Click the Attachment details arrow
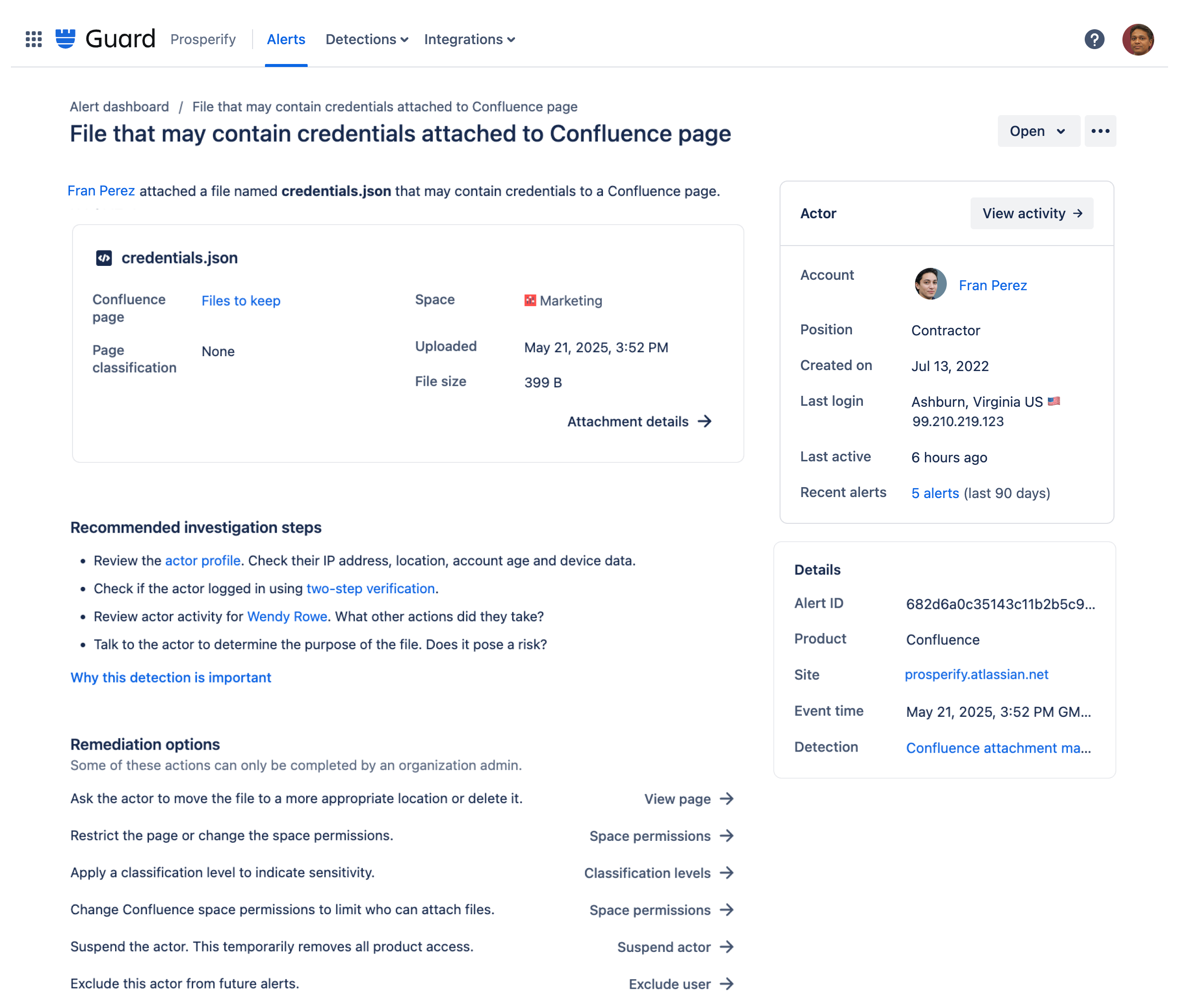 click(705, 421)
